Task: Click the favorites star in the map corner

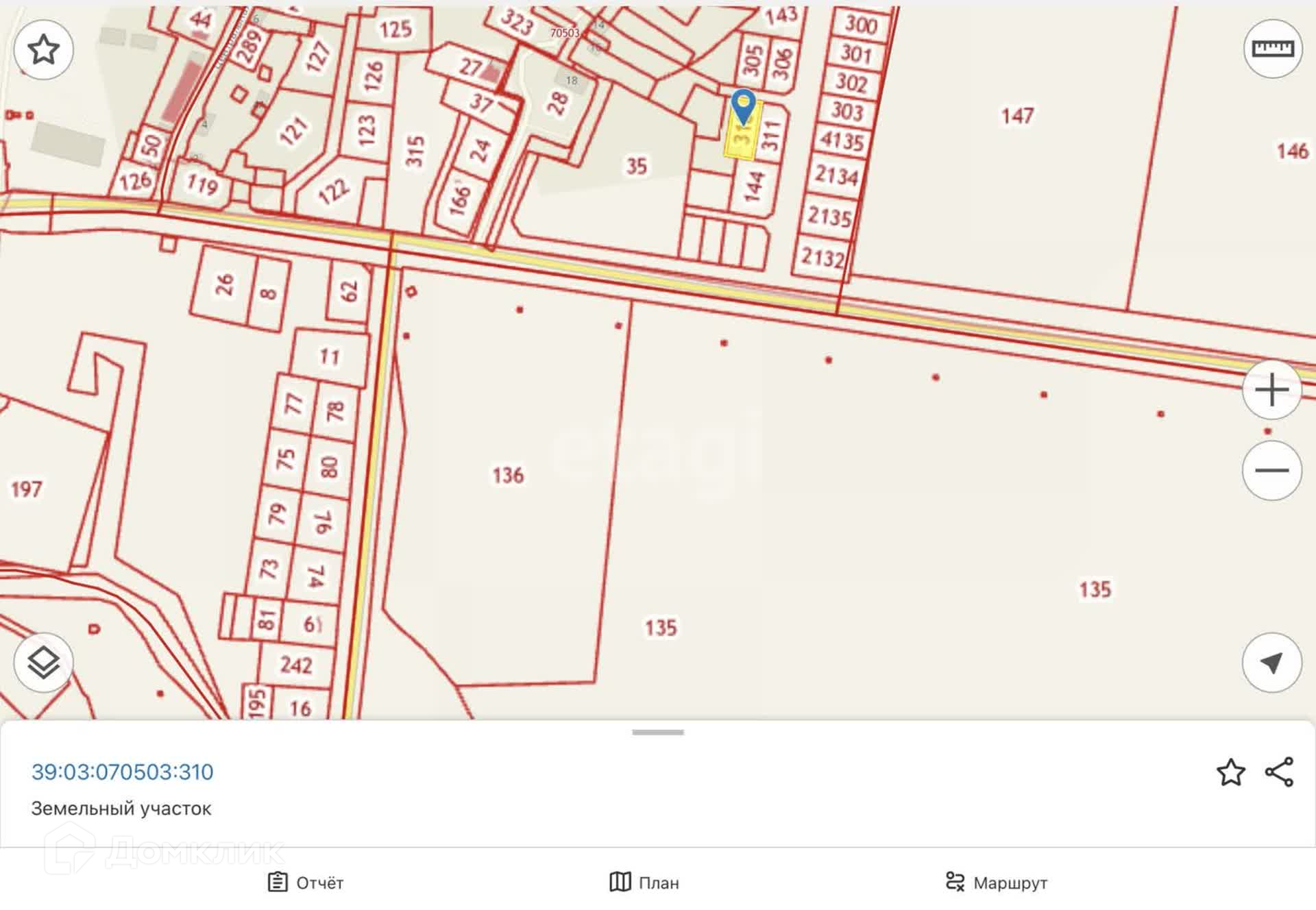Action: tap(43, 49)
